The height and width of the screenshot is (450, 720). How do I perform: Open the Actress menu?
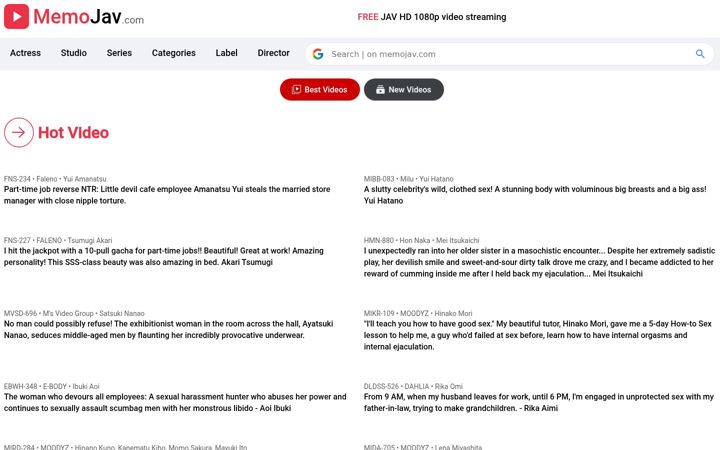(x=25, y=53)
